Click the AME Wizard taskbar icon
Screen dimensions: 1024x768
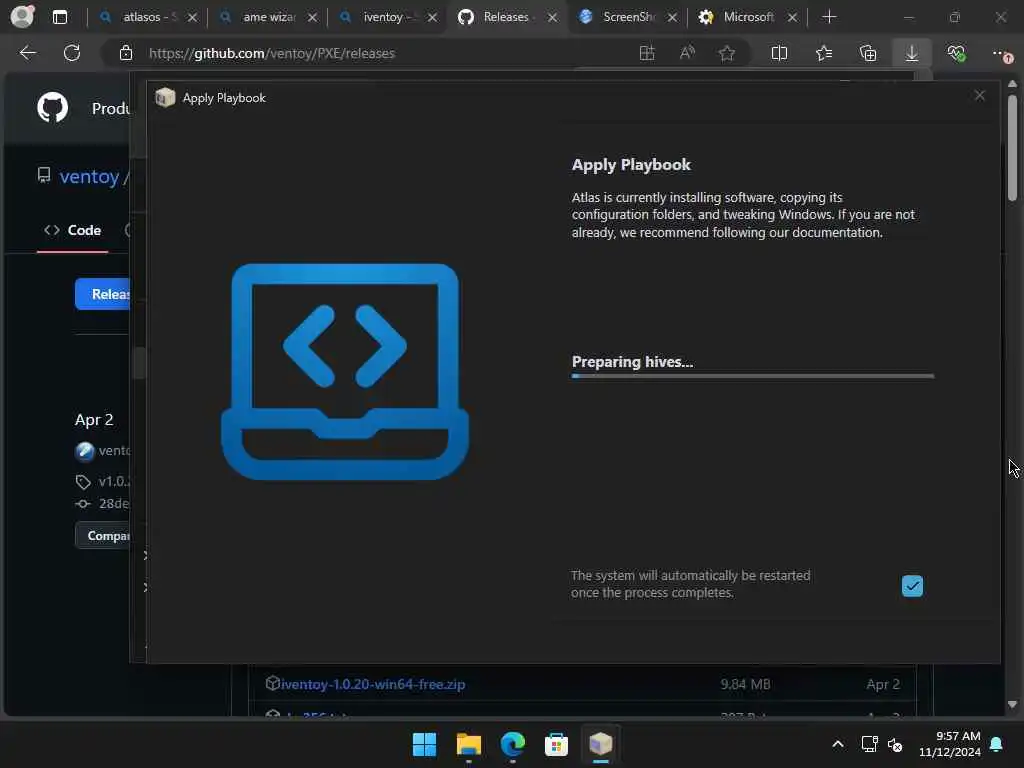[601, 744]
